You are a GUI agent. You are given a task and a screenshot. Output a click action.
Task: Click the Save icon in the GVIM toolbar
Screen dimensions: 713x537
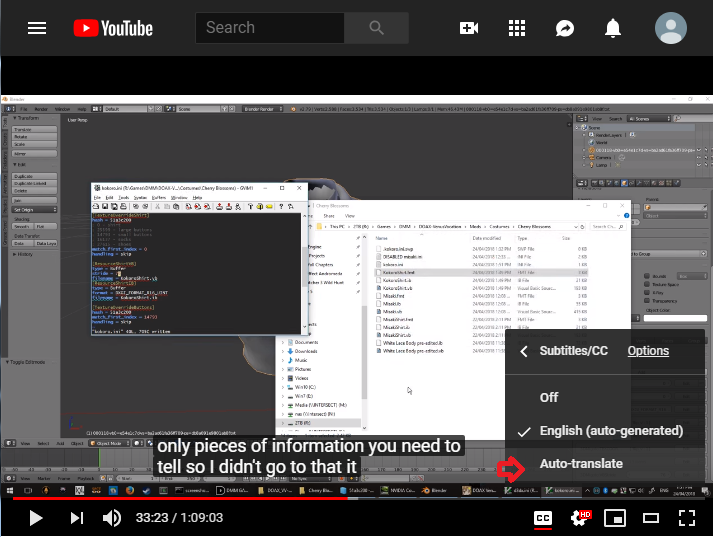click(105, 206)
